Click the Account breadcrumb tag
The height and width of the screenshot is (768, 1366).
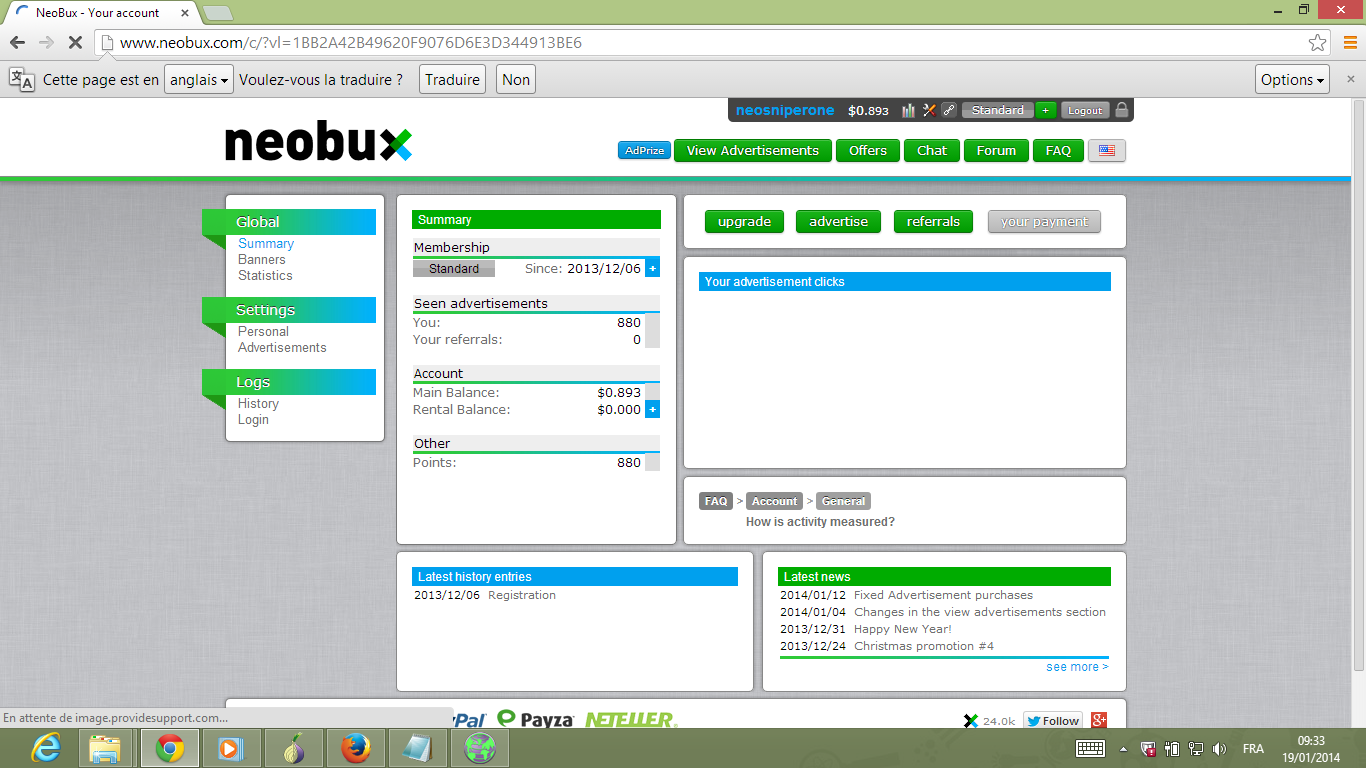(775, 501)
